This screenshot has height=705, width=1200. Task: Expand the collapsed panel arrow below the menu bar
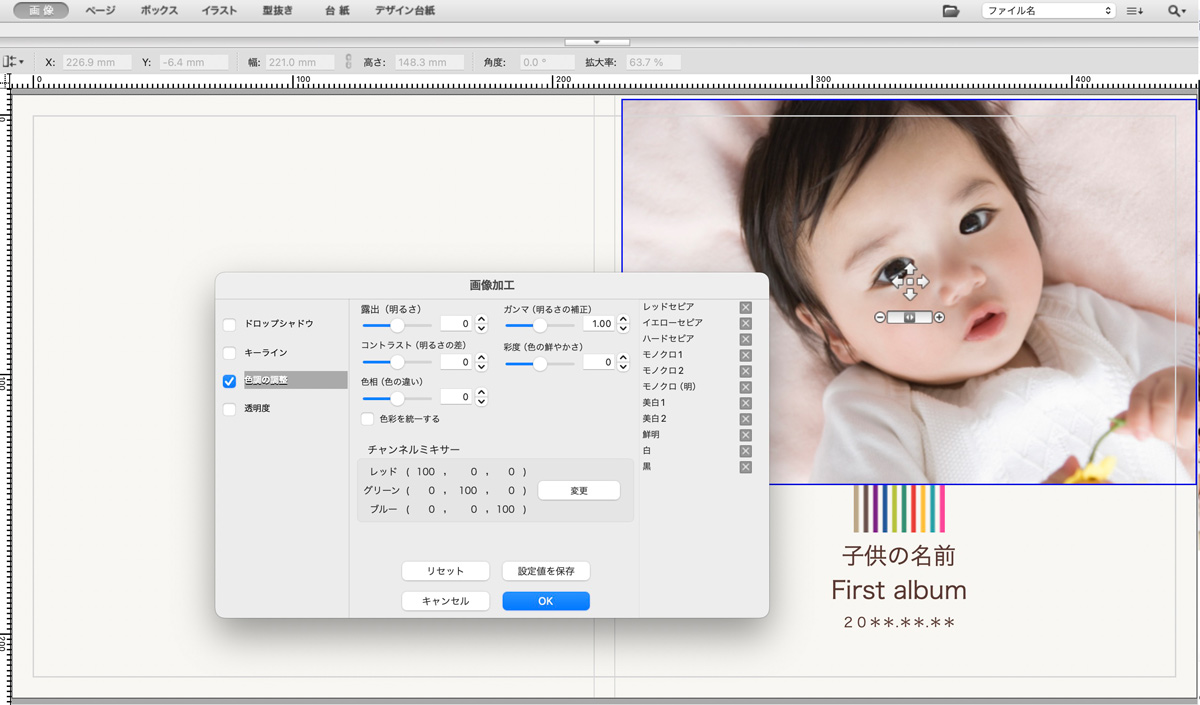(x=597, y=42)
